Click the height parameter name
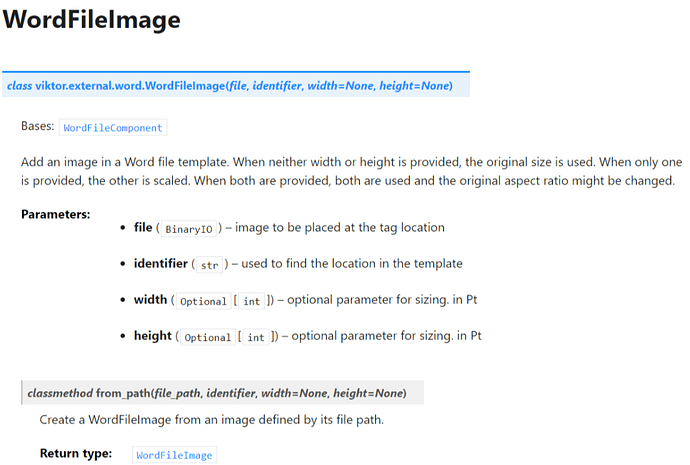 click(152, 336)
